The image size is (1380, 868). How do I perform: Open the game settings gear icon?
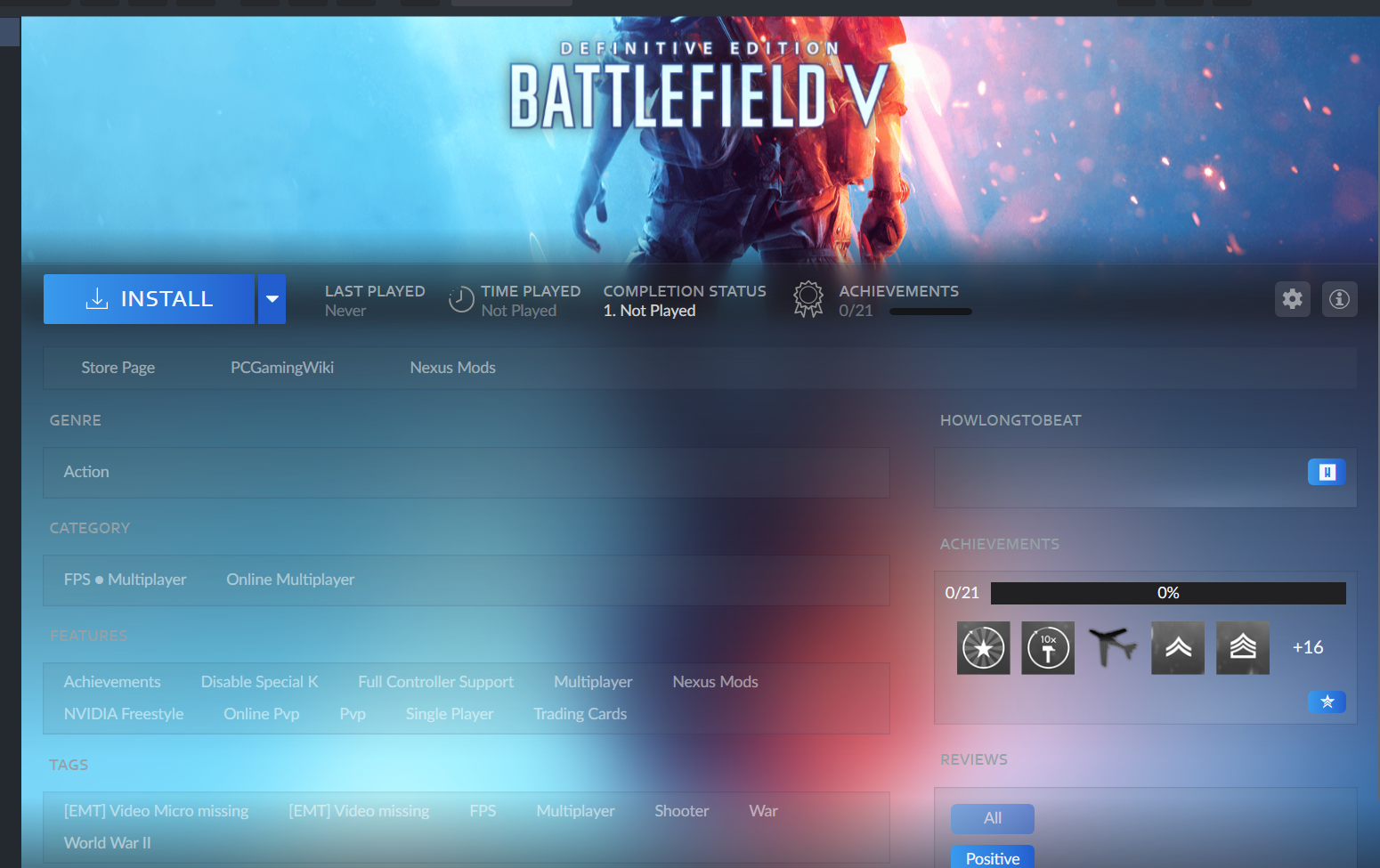pos(1292,299)
